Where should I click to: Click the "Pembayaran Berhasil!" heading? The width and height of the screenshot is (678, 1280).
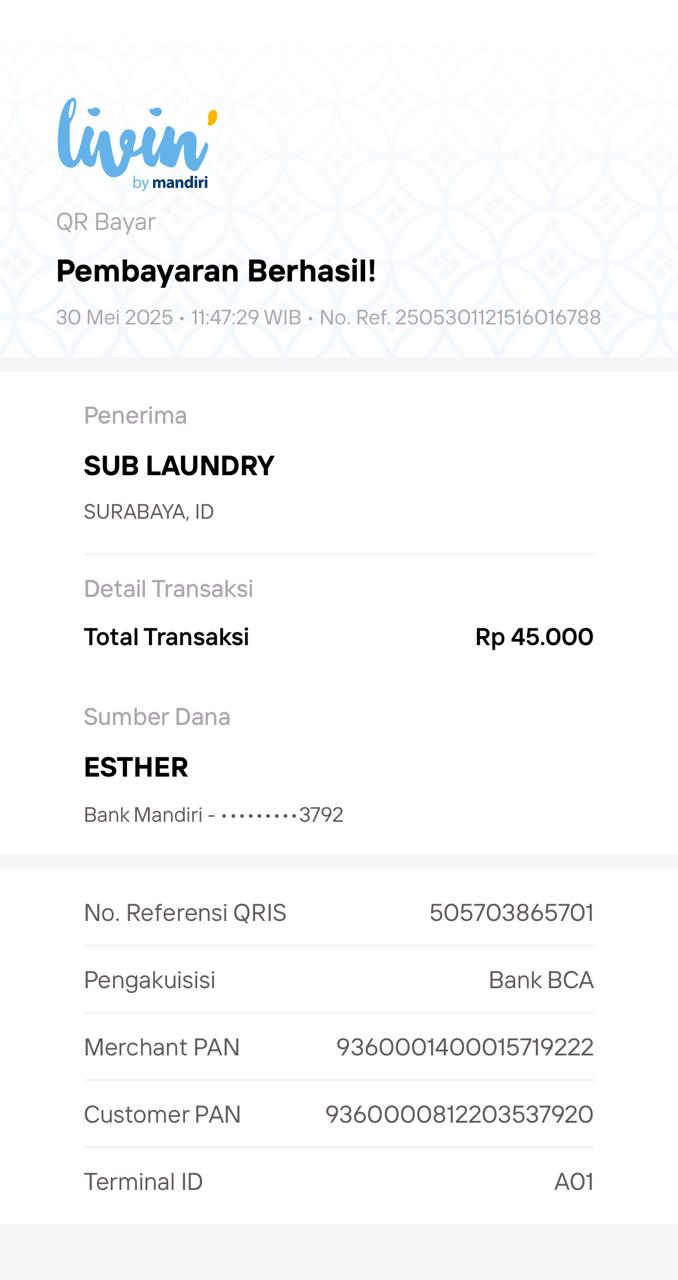click(216, 271)
